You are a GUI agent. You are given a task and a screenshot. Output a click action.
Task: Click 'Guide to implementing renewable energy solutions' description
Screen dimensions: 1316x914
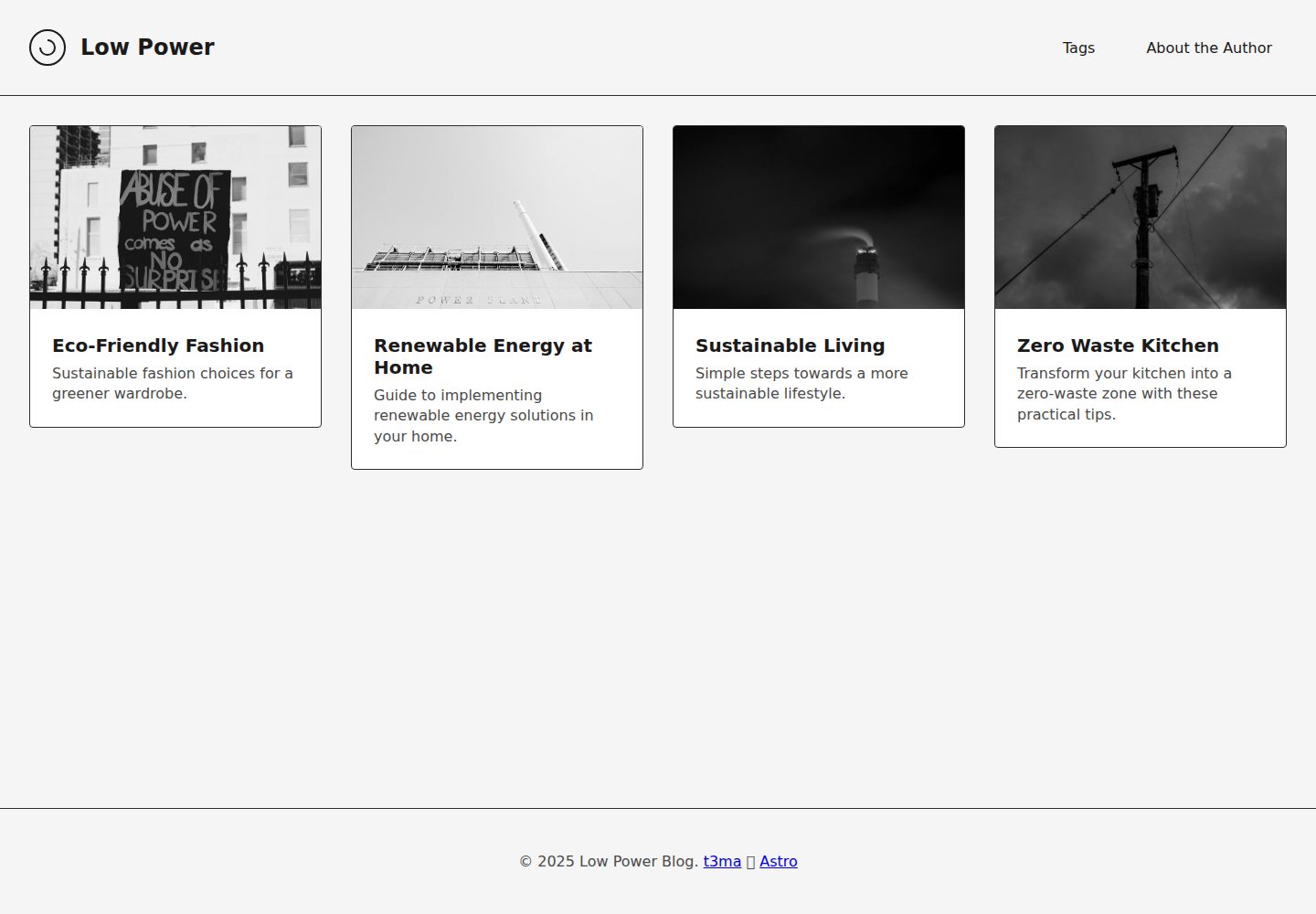coord(483,416)
